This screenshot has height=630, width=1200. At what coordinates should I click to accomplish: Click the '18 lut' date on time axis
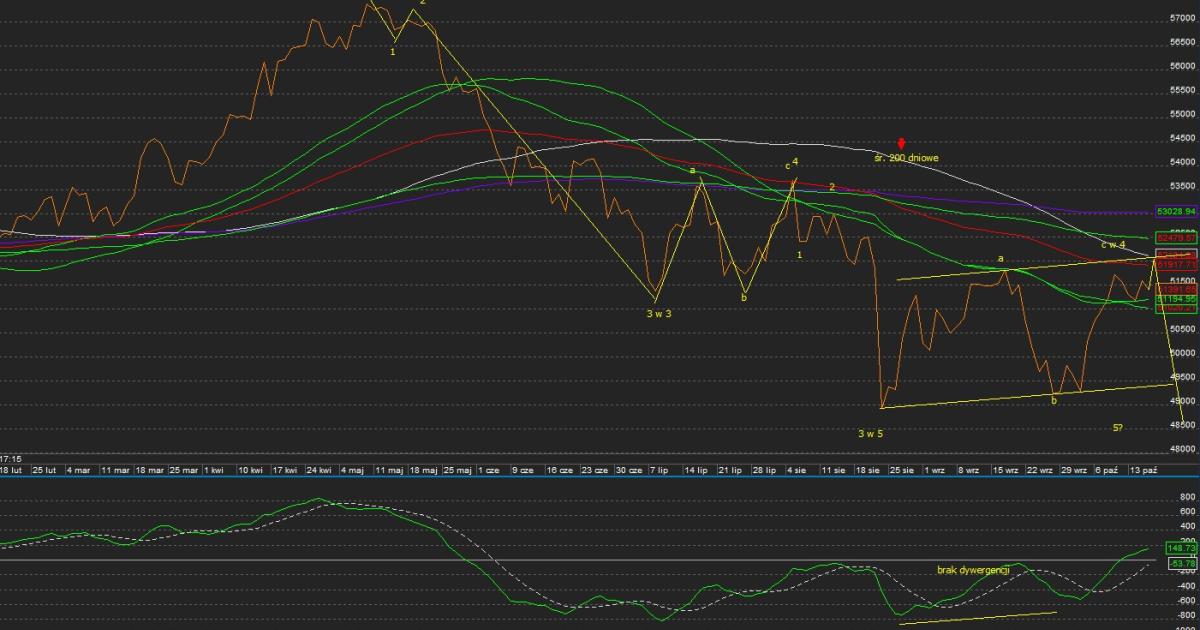(x=11, y=469)
